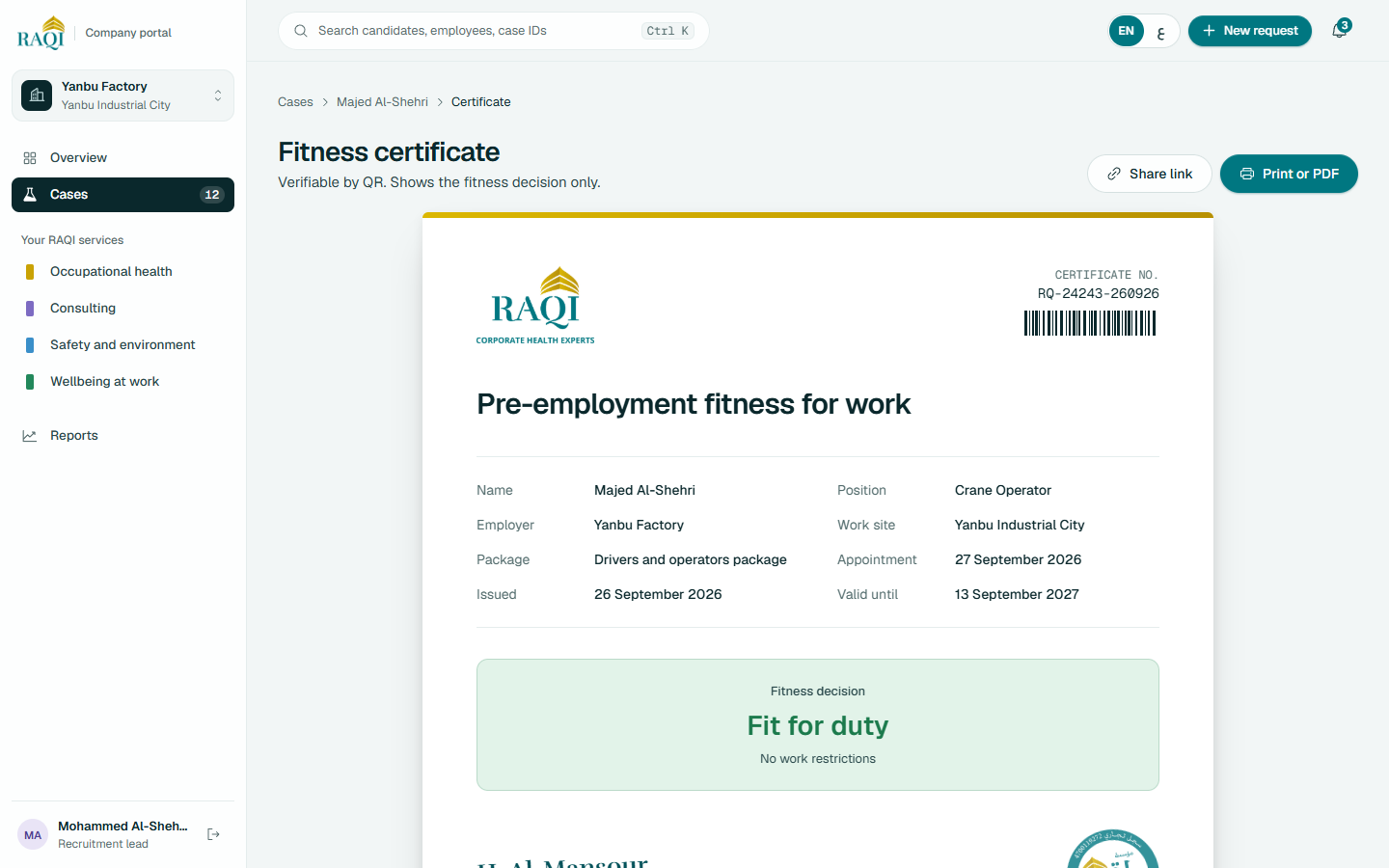The height and width of the screenshot is (868, 1389).
Task: Open Occupational health service
Action: click(123, 272)
